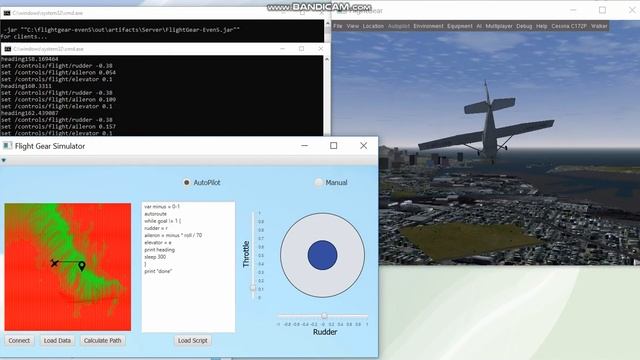Click the lower cmd.exe window icon

7,49
